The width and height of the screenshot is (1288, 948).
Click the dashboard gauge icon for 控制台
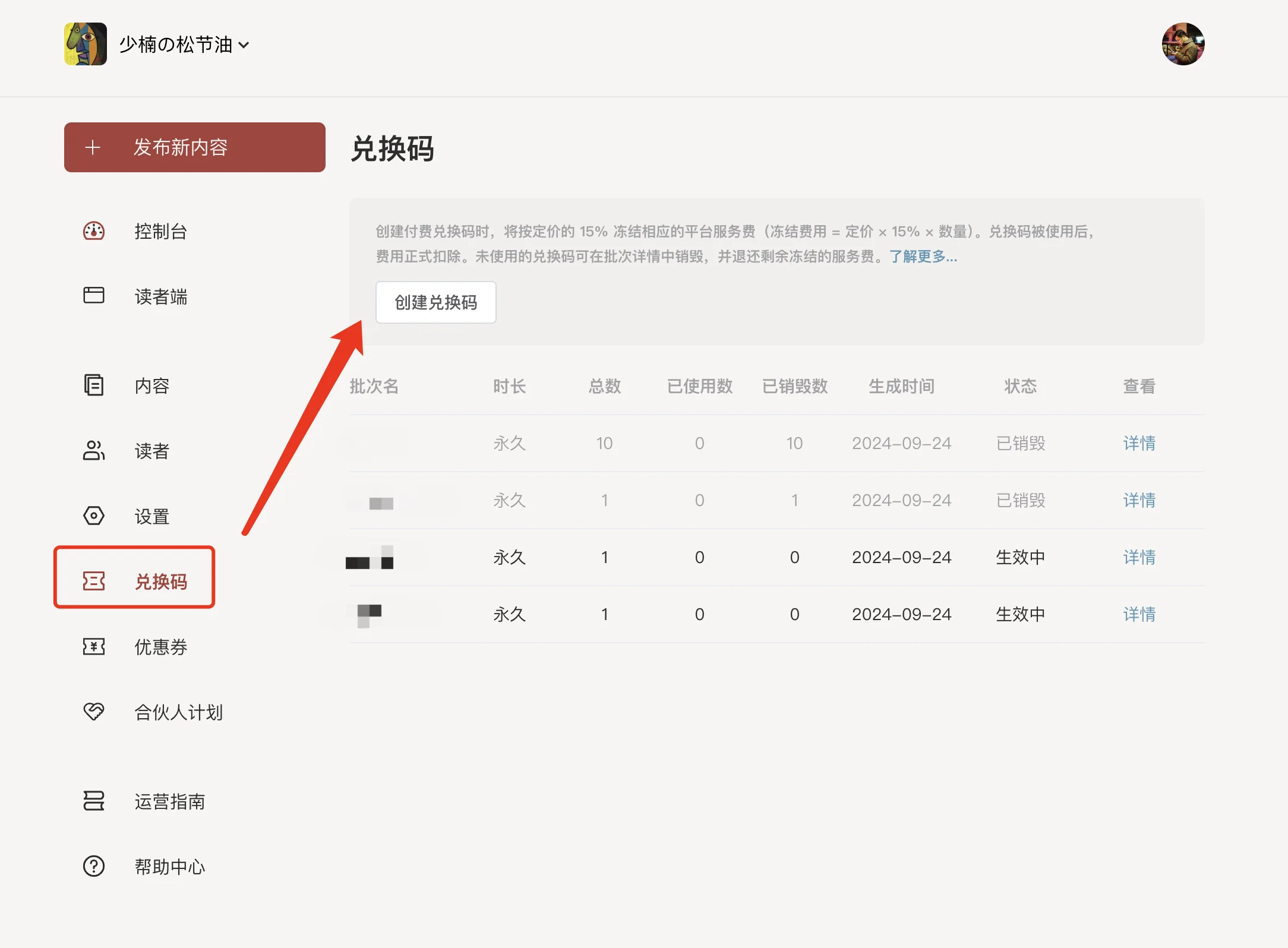[x=94, y=231]
